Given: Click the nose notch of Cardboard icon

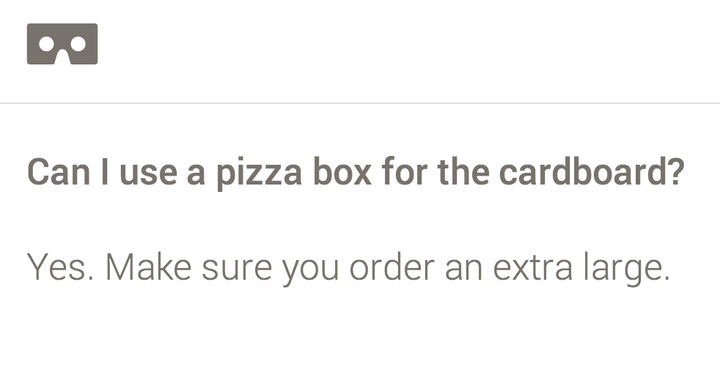Looking at the screenshot, I should (x=62, y=57).
